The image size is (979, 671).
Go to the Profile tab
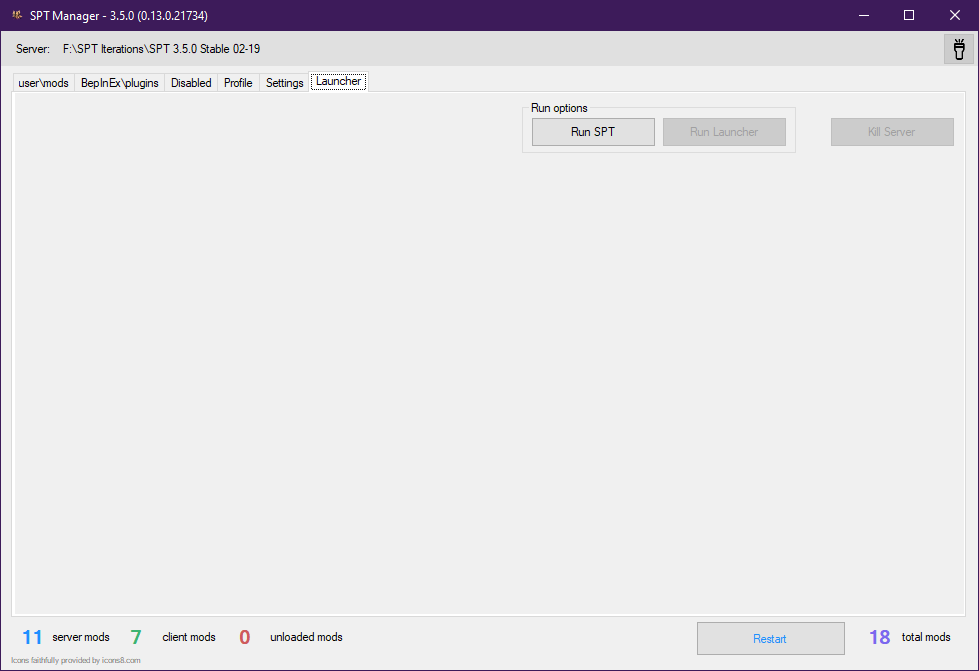click(238, 83)
